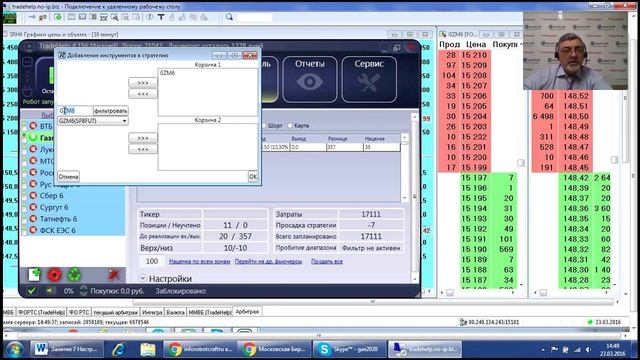Click >>> to add instrument to Корзина 2

coord(142,138)
